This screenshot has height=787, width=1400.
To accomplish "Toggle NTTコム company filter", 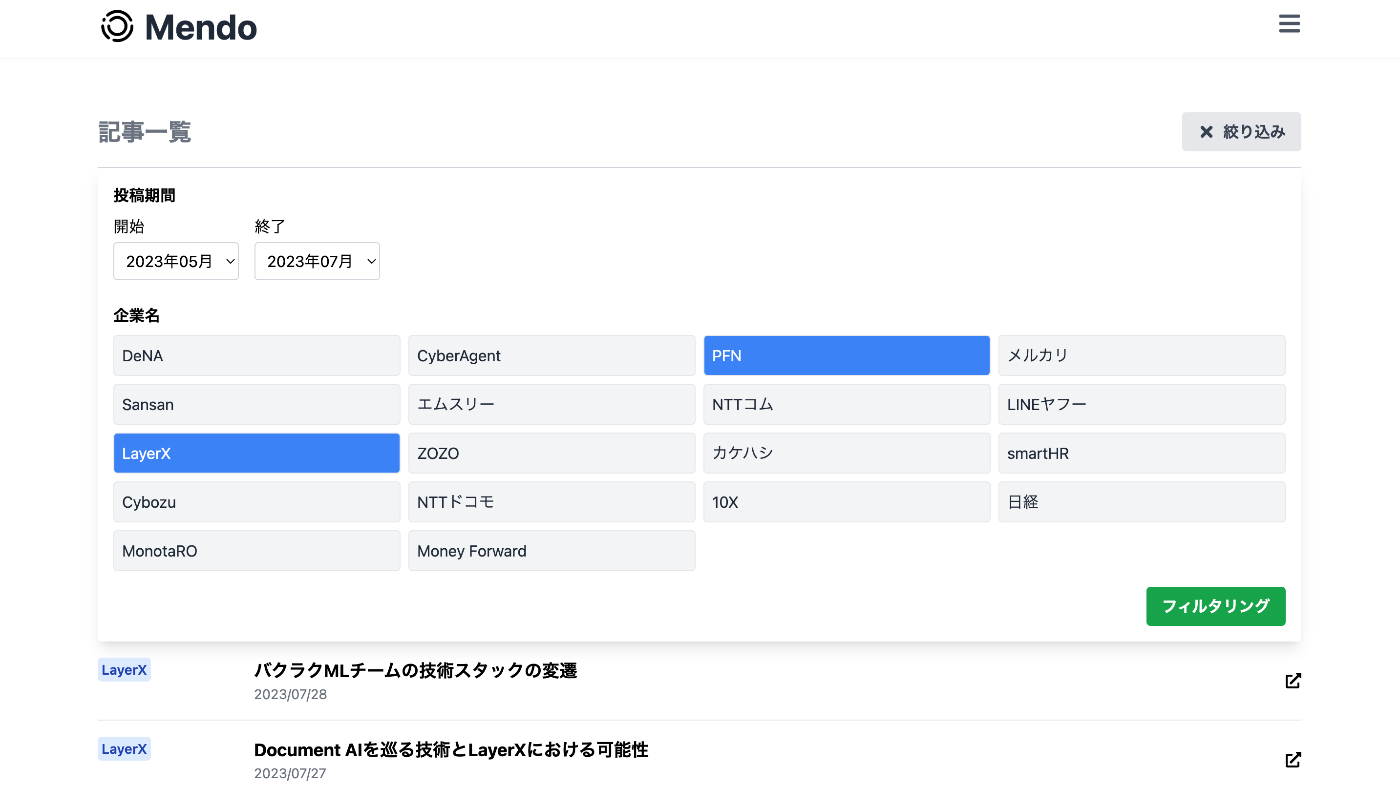I will [847, 405].
